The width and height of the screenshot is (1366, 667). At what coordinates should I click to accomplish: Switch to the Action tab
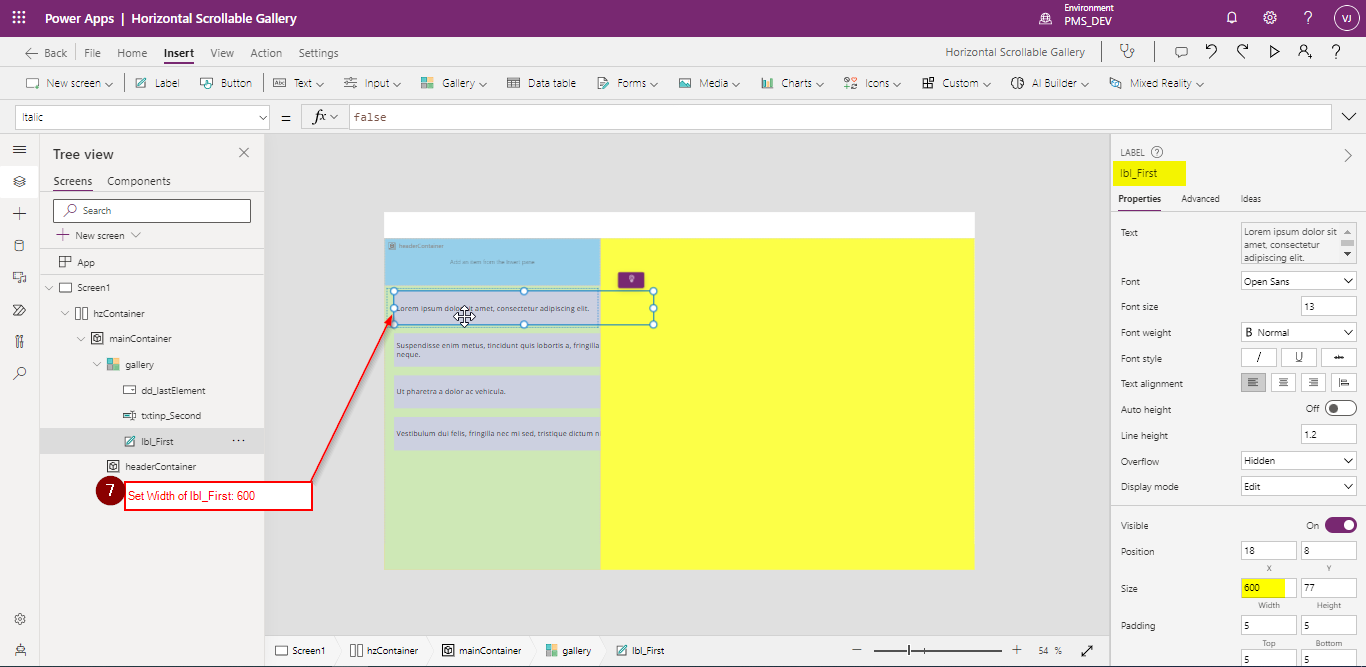[266, 53]
